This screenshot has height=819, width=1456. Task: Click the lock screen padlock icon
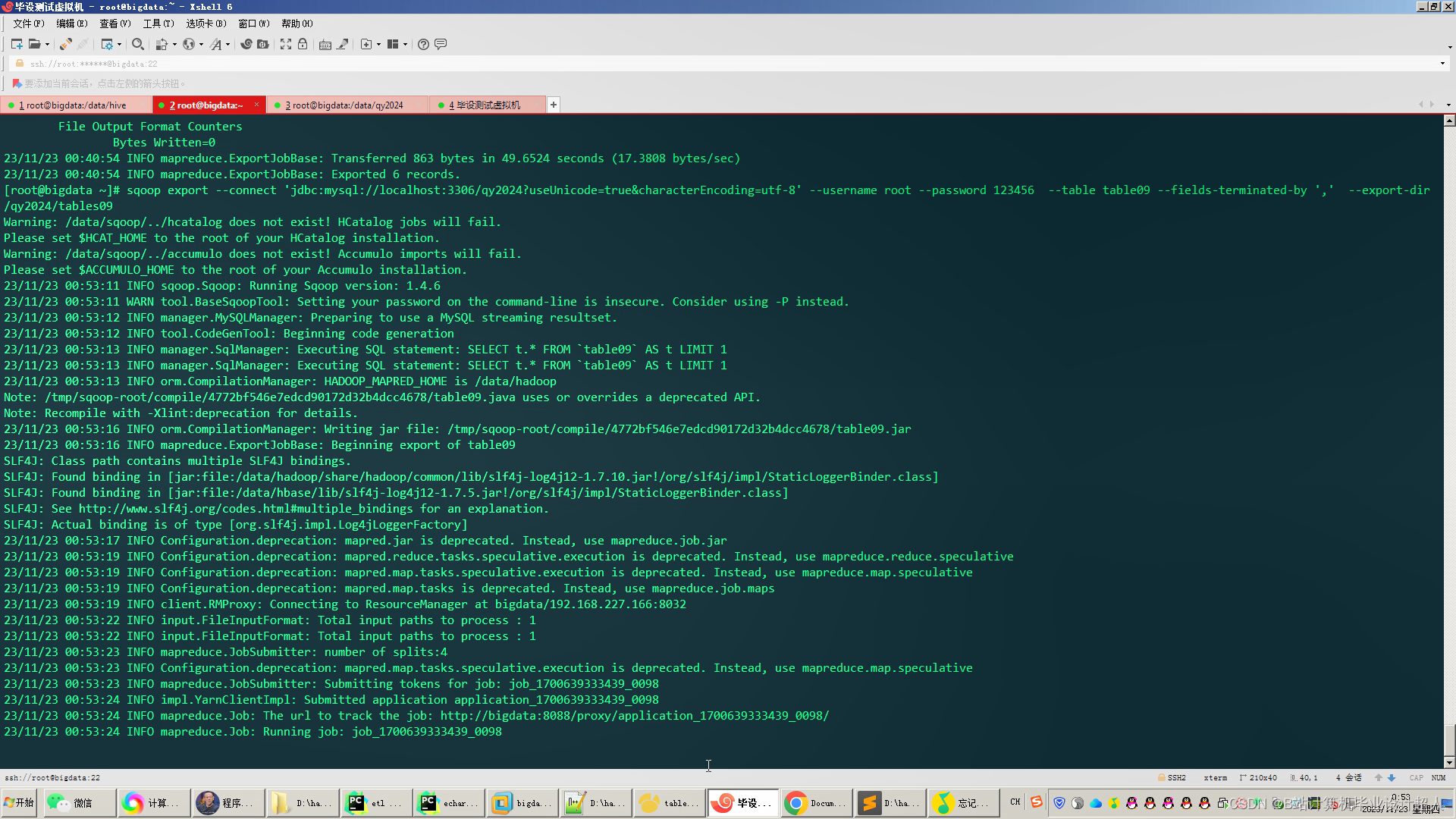303,44
